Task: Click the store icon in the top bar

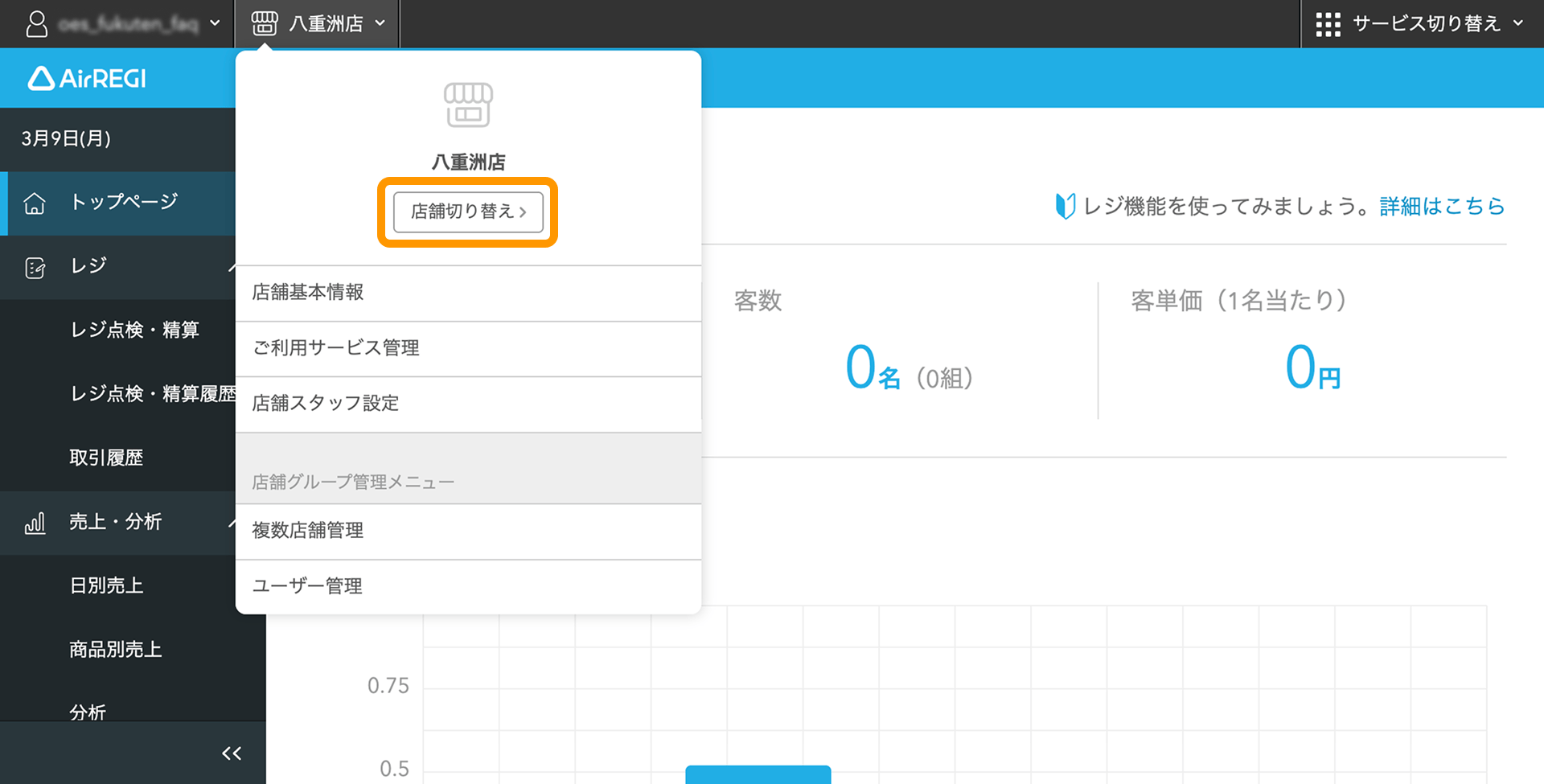Action: click(x=265, y=23)
